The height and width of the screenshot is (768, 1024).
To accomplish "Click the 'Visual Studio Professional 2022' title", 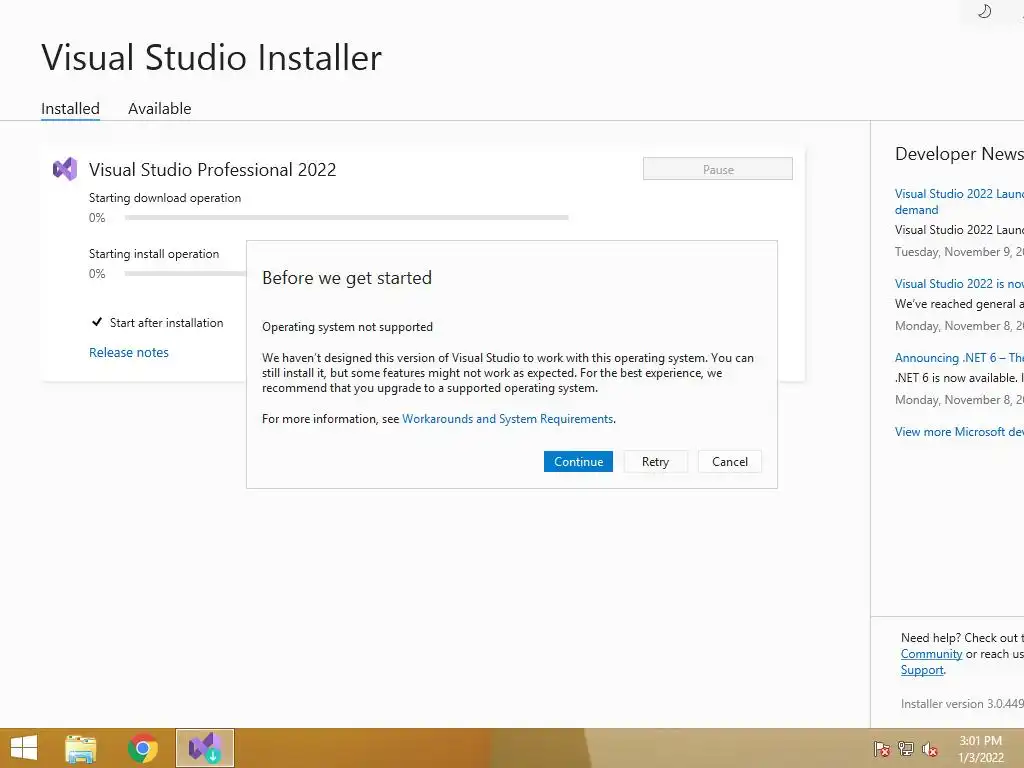I will point(212,170).
